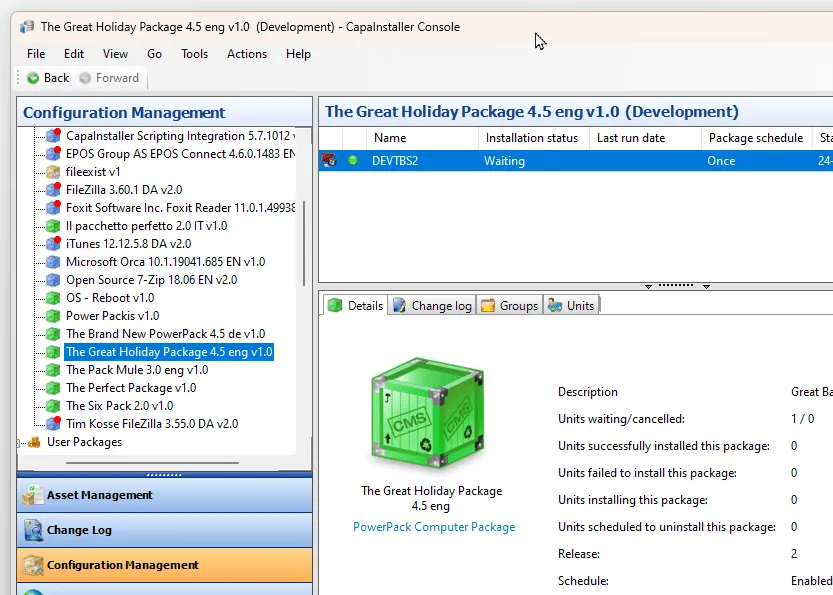
Task: Open the Help menu
Action: point(298,54)
